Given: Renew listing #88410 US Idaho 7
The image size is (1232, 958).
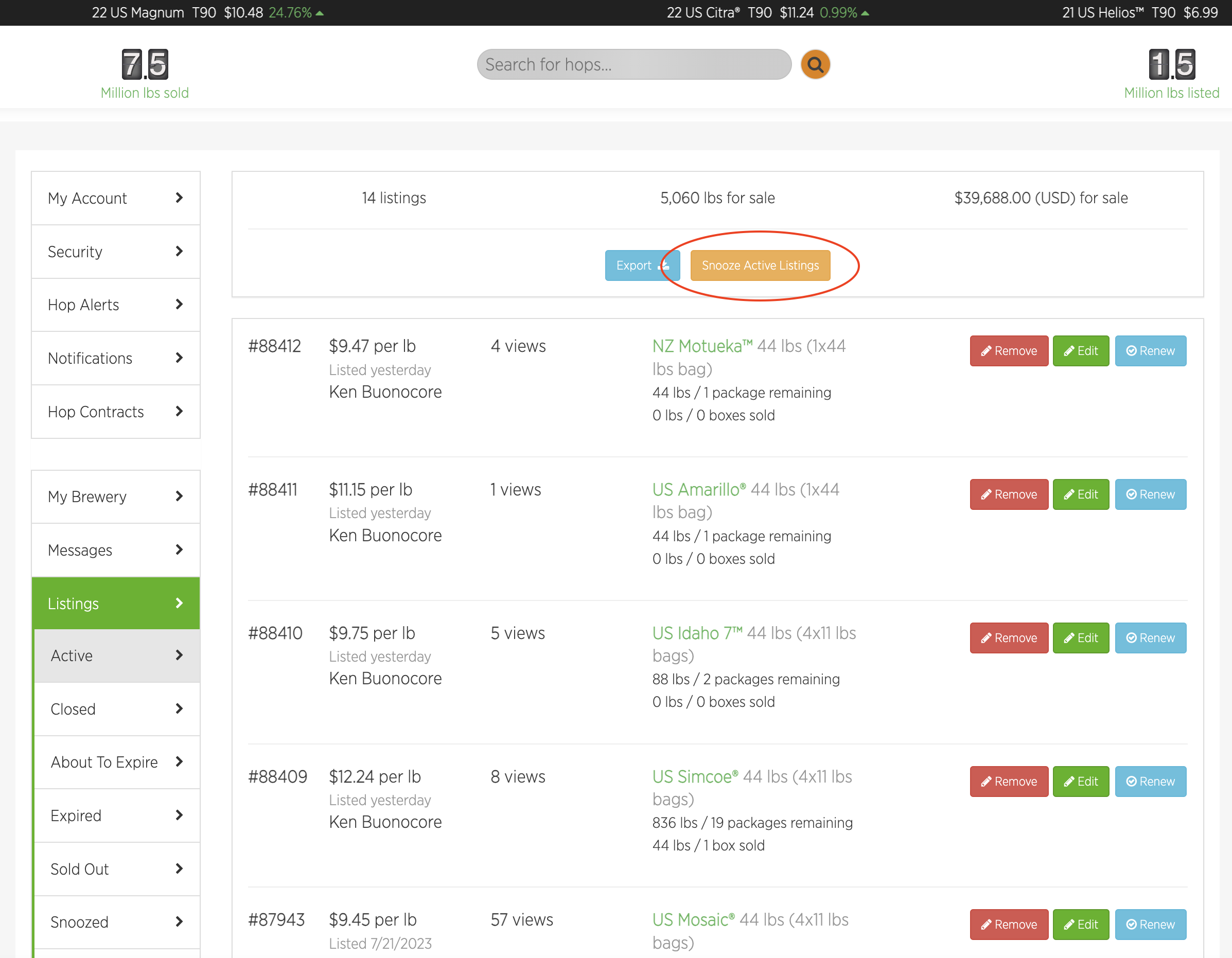Looking at the screenshot, I should click(1151, 638).
